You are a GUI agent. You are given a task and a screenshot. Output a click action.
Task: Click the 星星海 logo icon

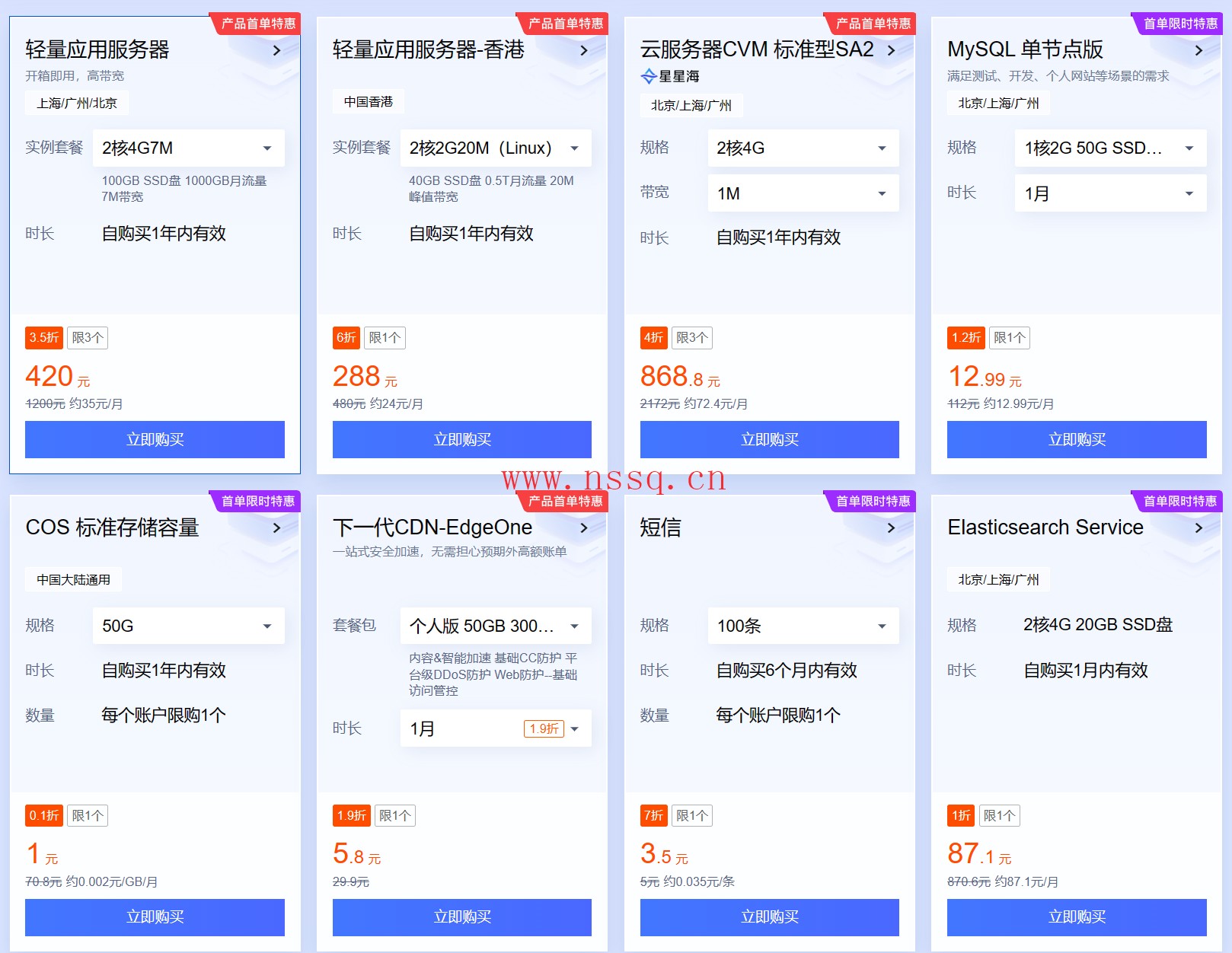[x=649, y=76]
